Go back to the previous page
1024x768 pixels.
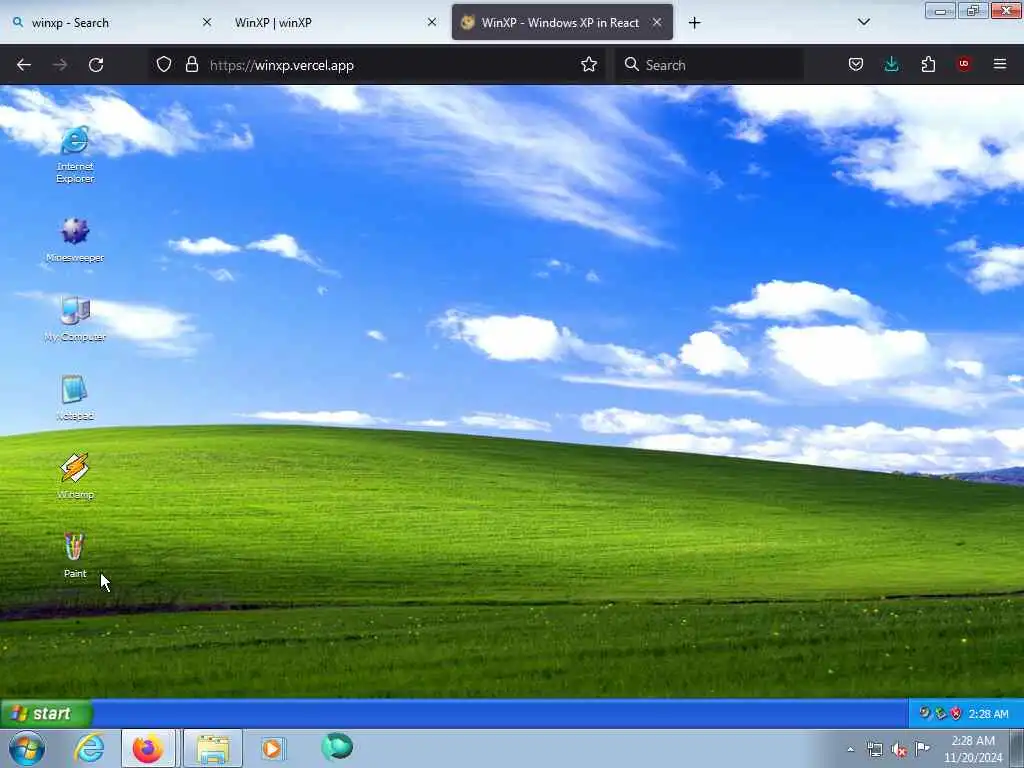(x=24, y=65)
